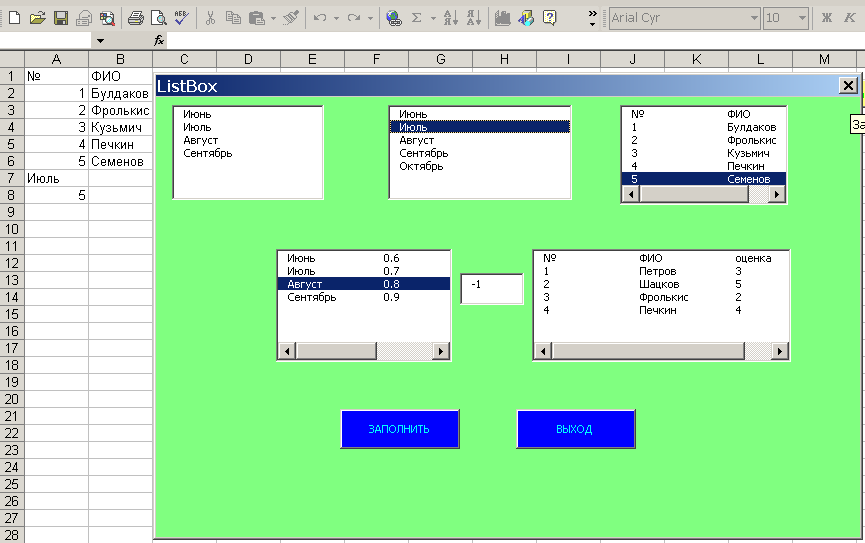Select Июнь 0.6 row in months listbox
The image size is (865, 543).
pos(364,258)
